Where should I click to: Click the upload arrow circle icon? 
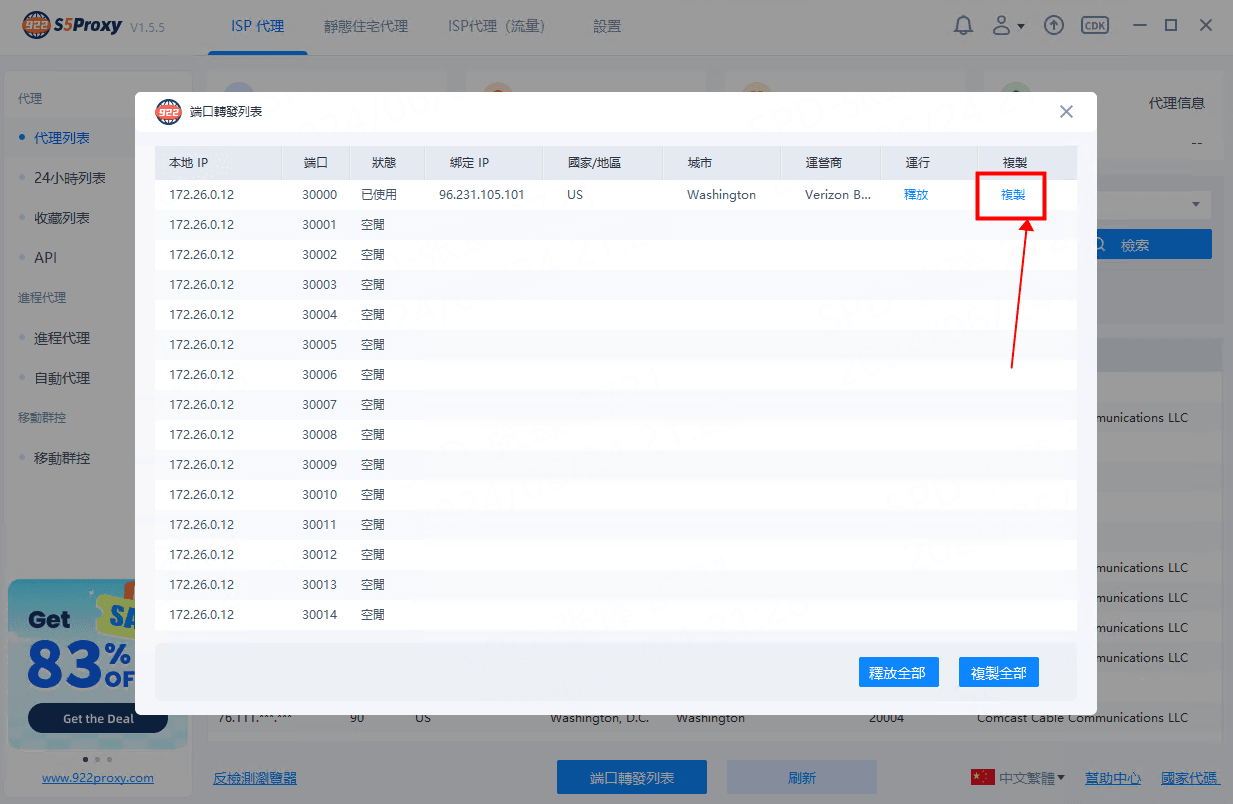1053,26
